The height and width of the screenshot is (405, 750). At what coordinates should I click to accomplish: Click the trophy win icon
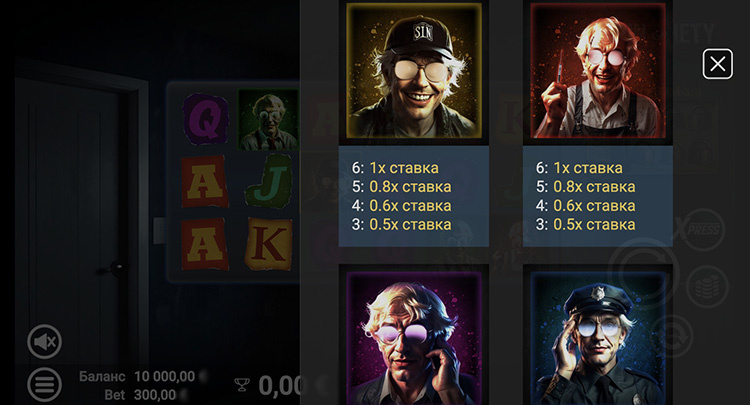[242, 384]
